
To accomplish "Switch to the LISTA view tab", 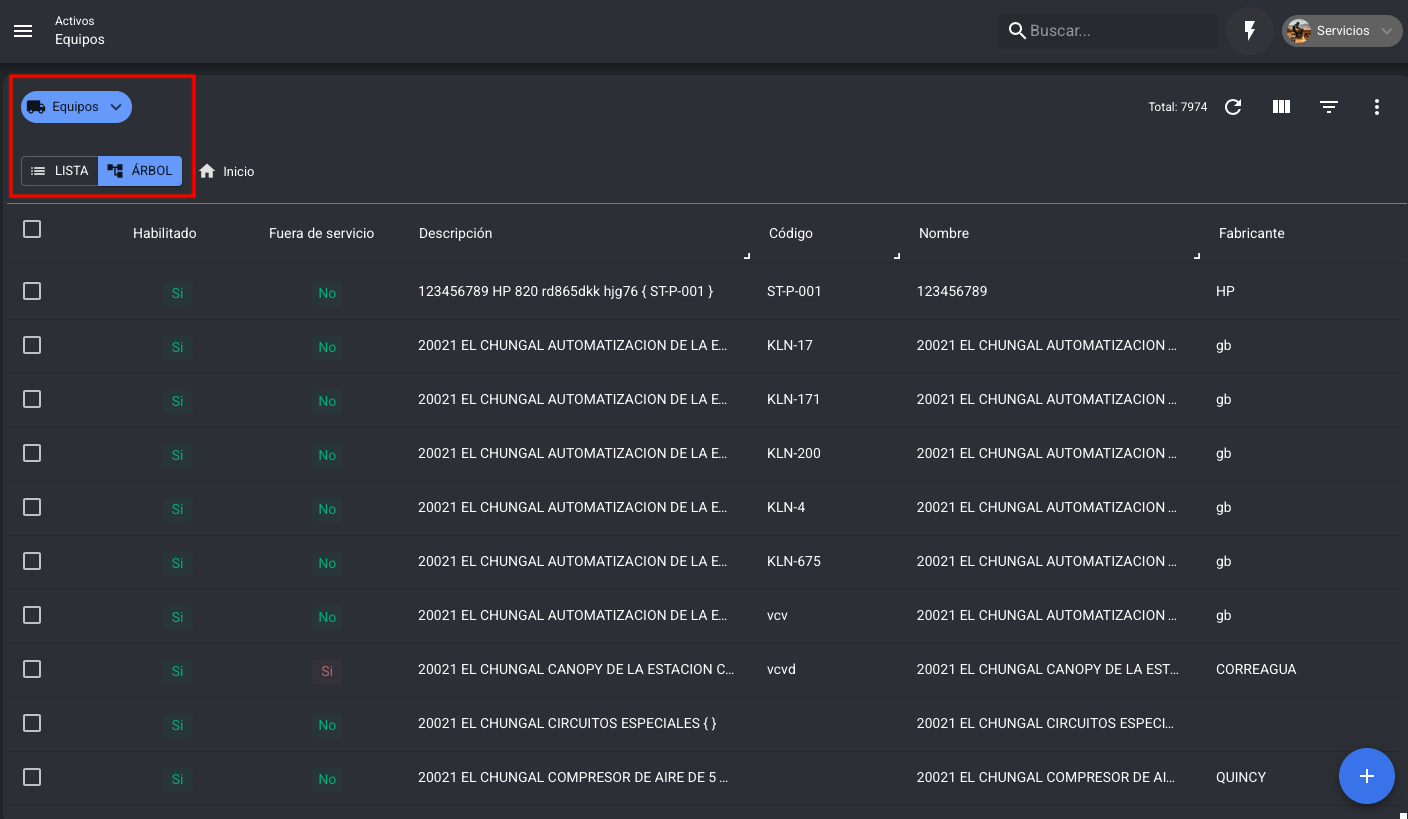I will 60,171.
